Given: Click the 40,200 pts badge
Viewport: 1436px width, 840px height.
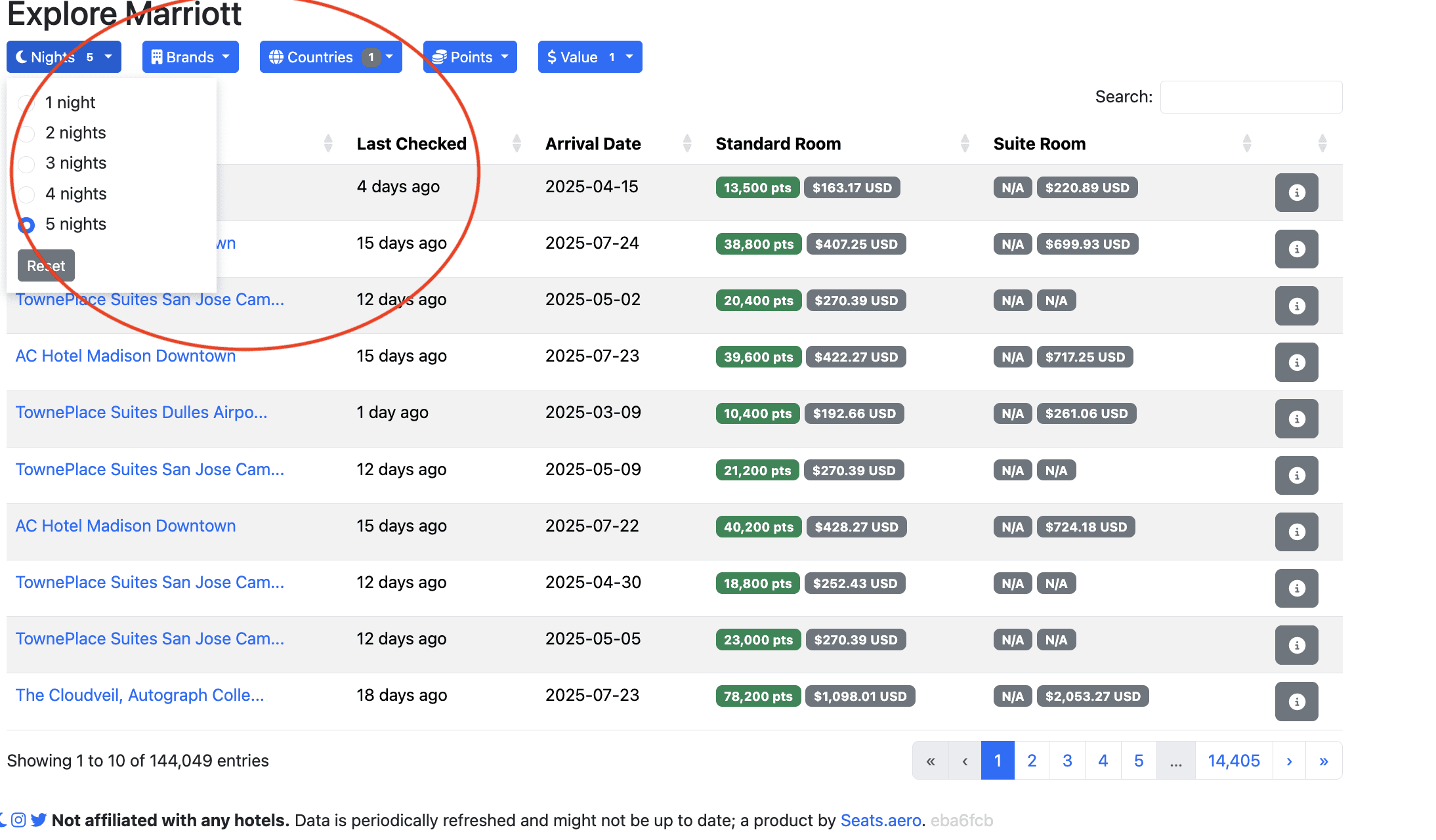Looking at the screenshot, I should (759, 527).
